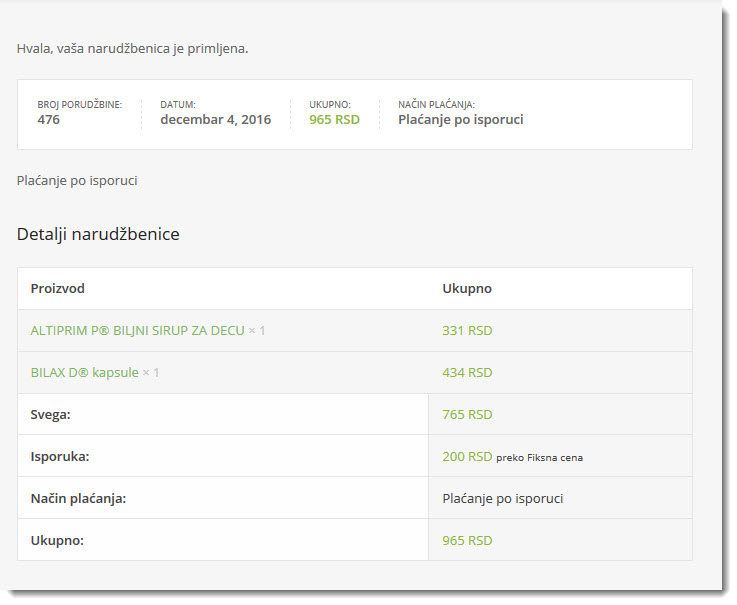
Task: Click the 965 RSD value in last table row
Action: pos(467,540)
